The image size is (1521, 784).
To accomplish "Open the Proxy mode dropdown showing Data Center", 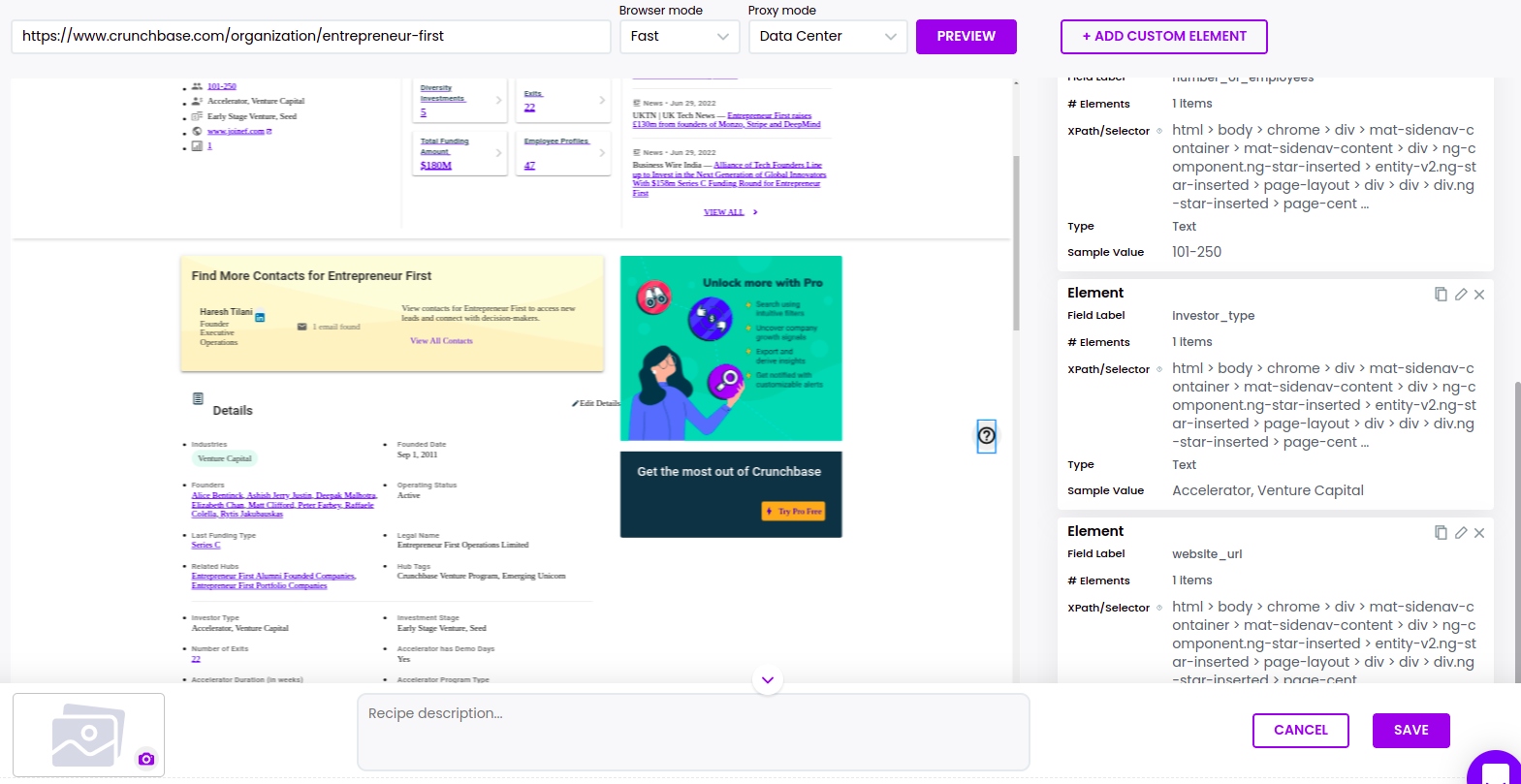I will [x=828, y=37].
